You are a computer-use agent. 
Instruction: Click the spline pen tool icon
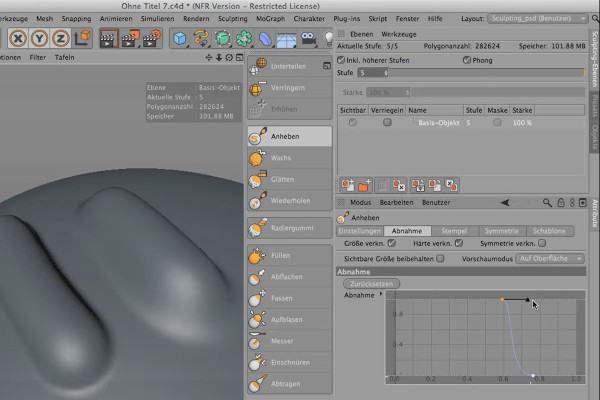201,38
